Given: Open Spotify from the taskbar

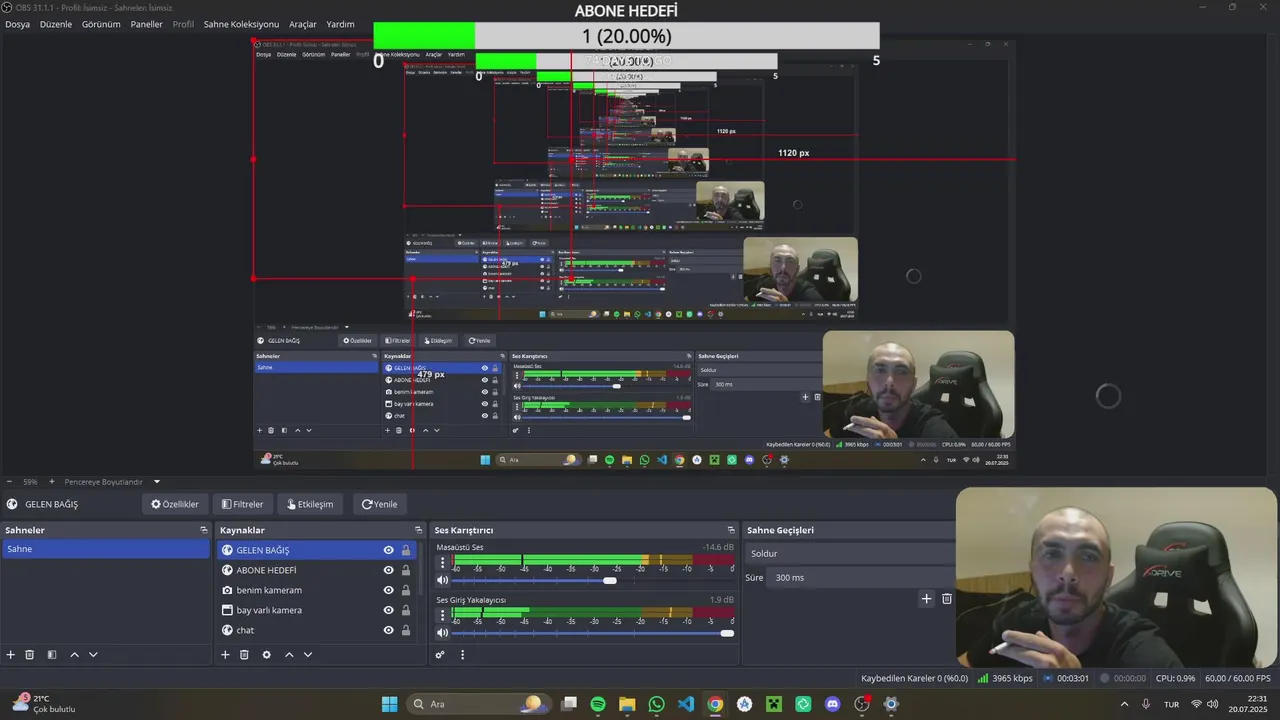Looking at the screenshot, I should click(x=598, y=704).
